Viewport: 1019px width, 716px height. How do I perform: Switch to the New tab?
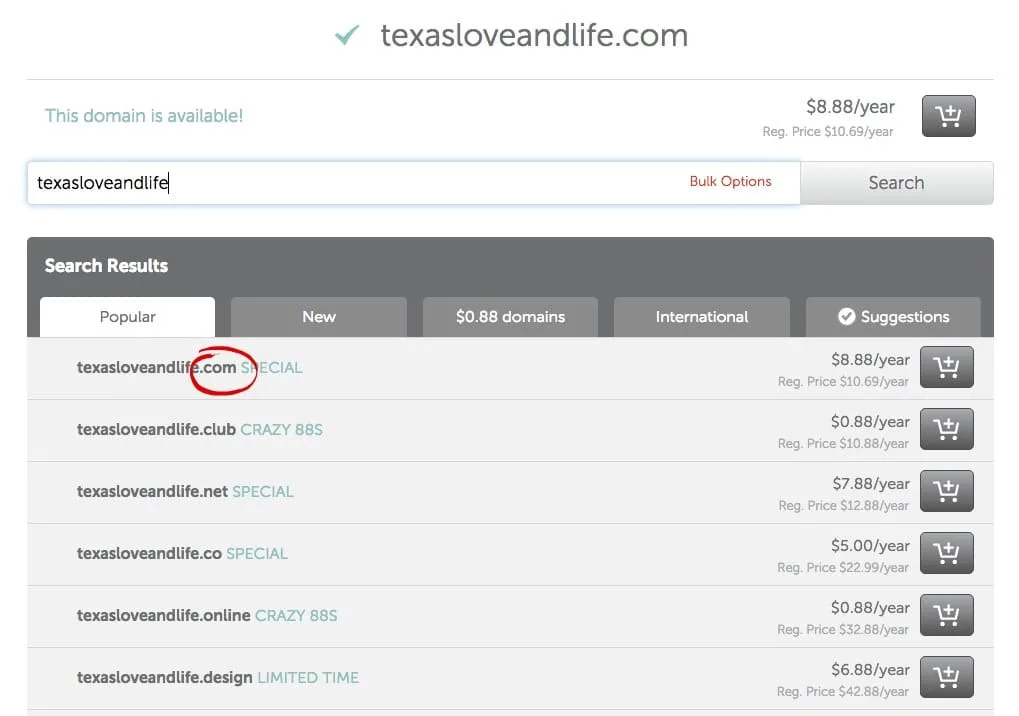(x=318, y=317)
